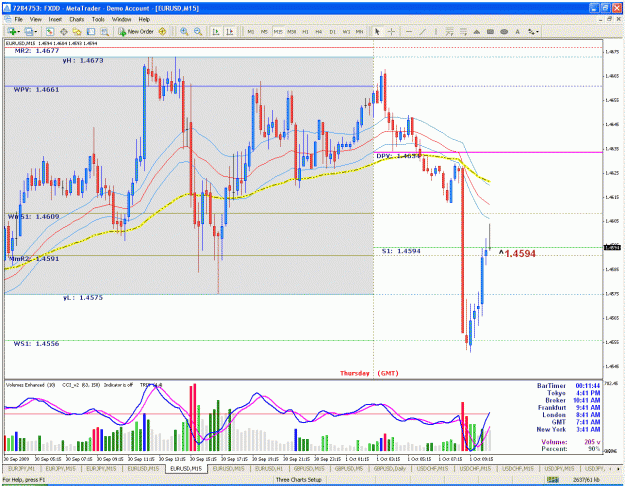Expand the arrows objects dropdown arrow
Viewport: 625px width, 486px height.
(537, 32)
